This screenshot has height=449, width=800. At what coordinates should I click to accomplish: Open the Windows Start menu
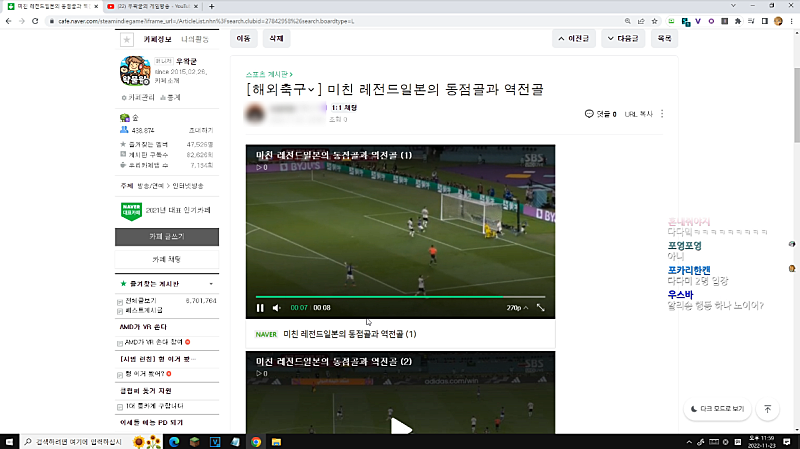point(9,442)
